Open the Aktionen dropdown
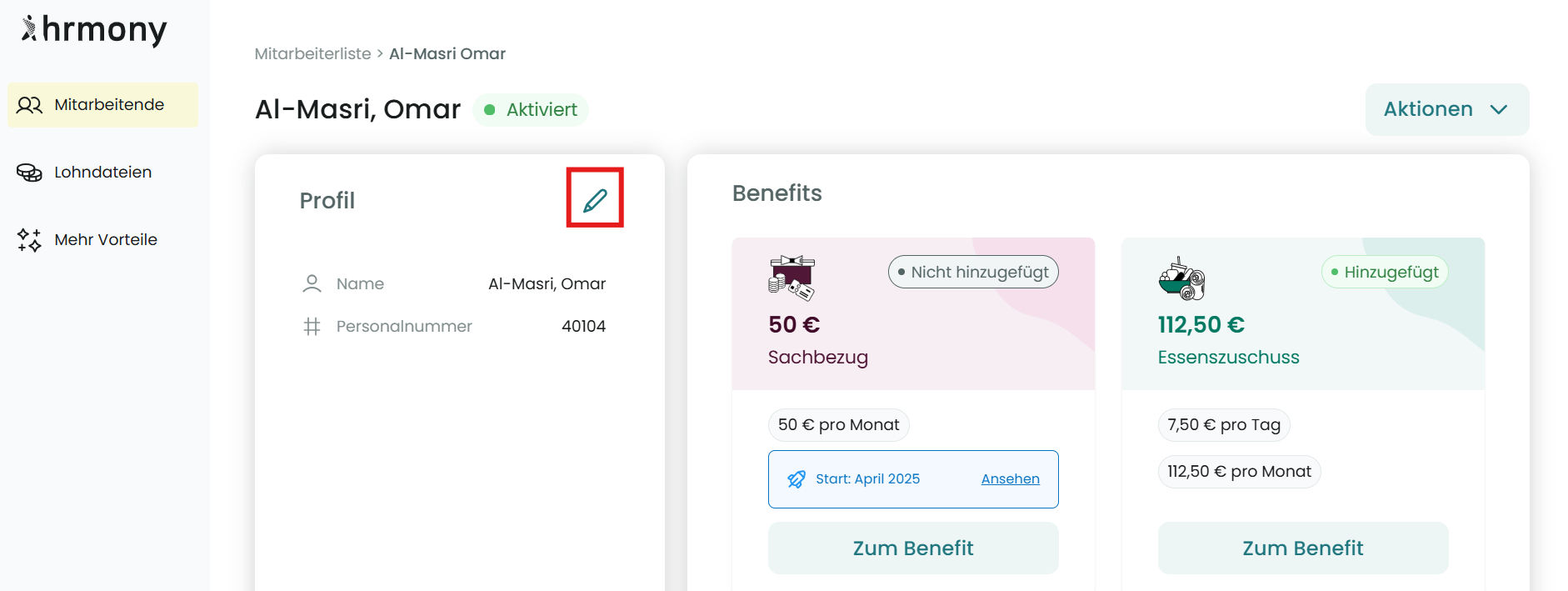1568x591 pixels. click(1429, 109)
